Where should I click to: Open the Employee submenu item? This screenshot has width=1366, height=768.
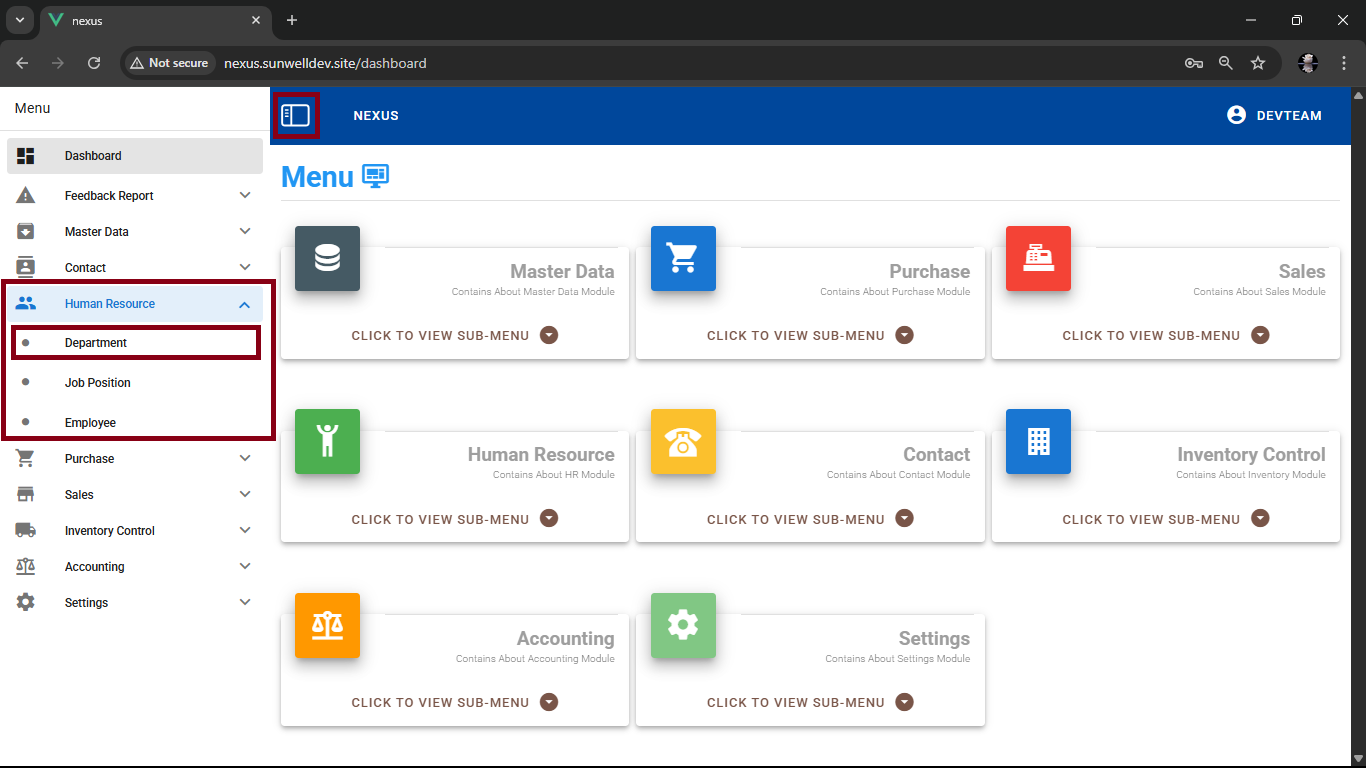coord(90,423)
